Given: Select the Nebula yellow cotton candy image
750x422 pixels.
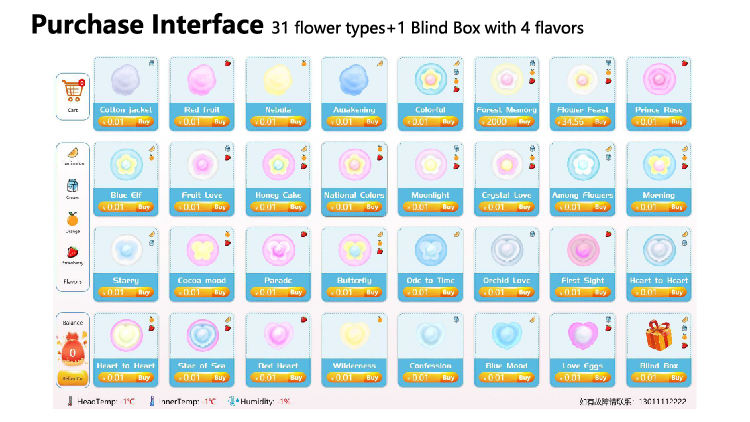Looking at the screenshot, I should pos(277,78).
